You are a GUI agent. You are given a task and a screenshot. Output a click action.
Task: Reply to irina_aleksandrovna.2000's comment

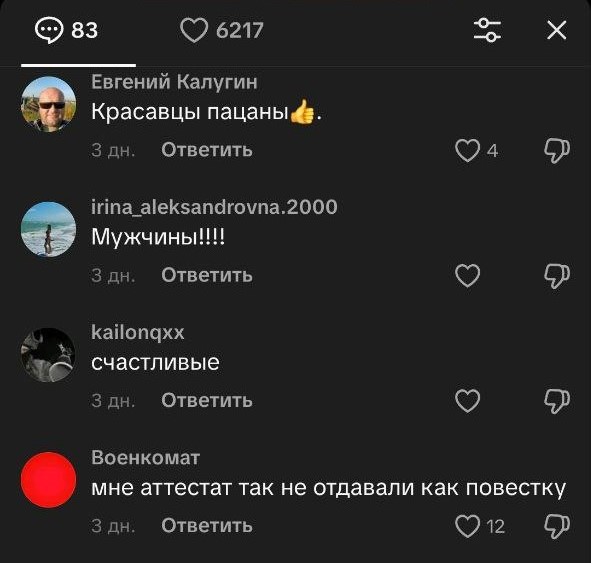(x=207, y=275)
